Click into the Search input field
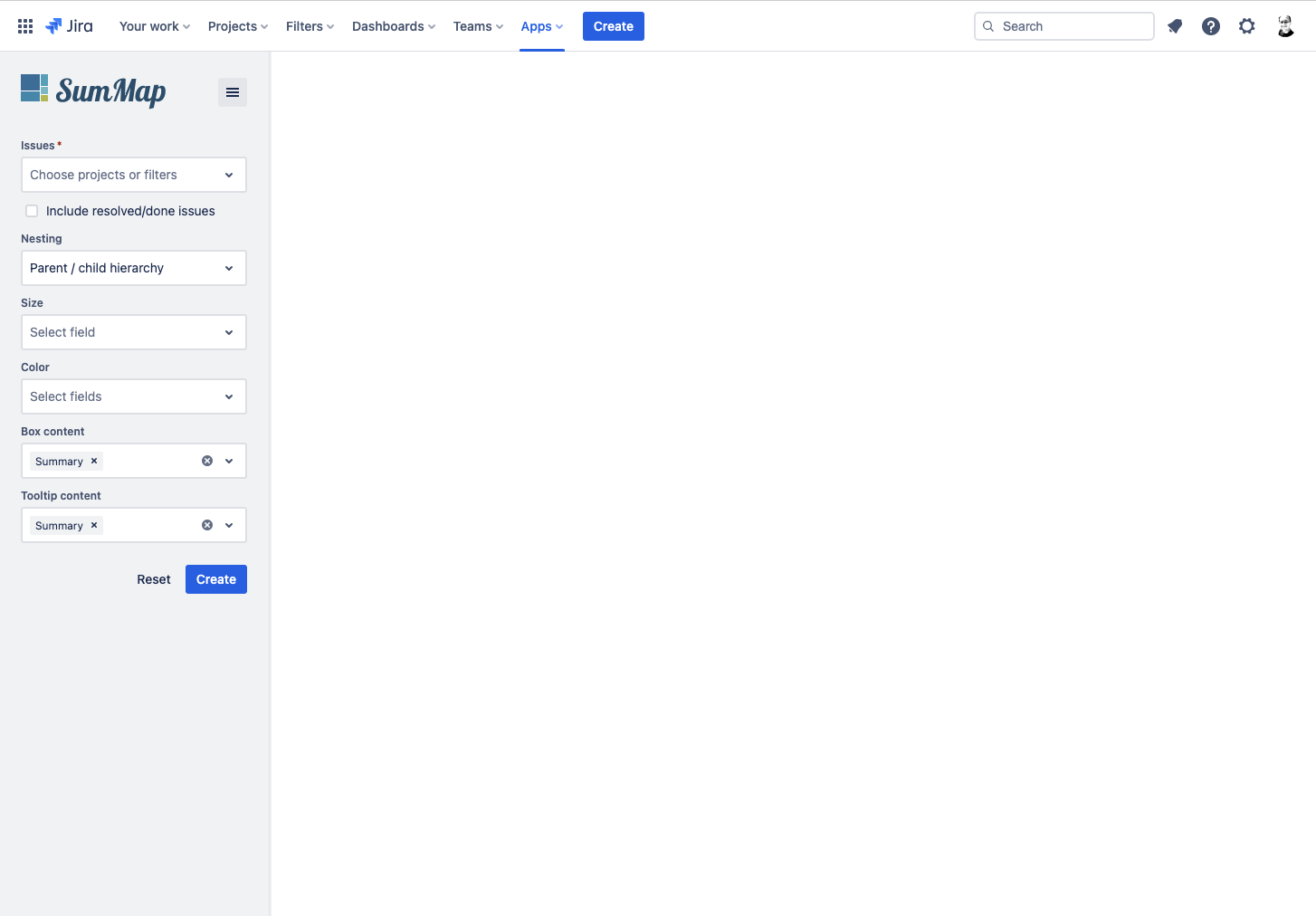This screenshot has width=1316, height=916. click(1064, 26)
